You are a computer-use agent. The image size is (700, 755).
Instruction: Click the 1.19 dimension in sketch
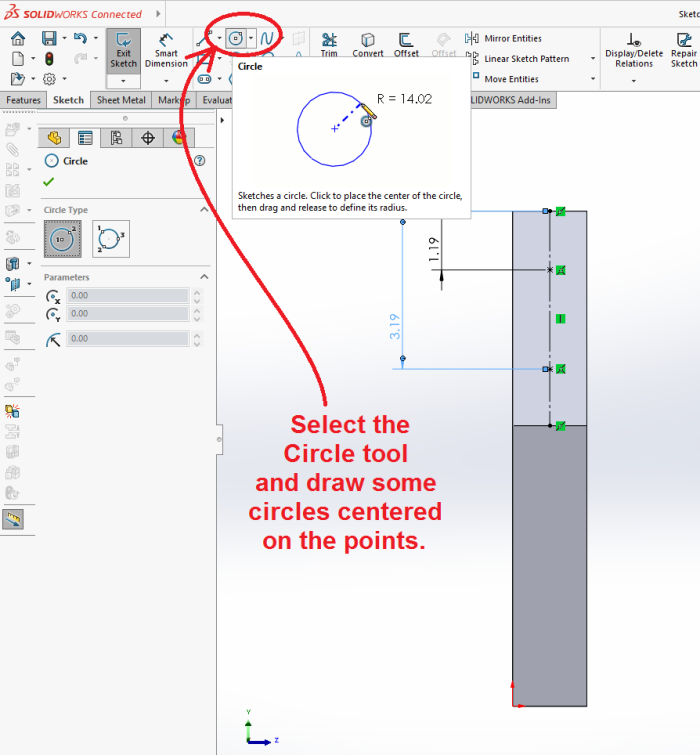[x=434, y=249]
